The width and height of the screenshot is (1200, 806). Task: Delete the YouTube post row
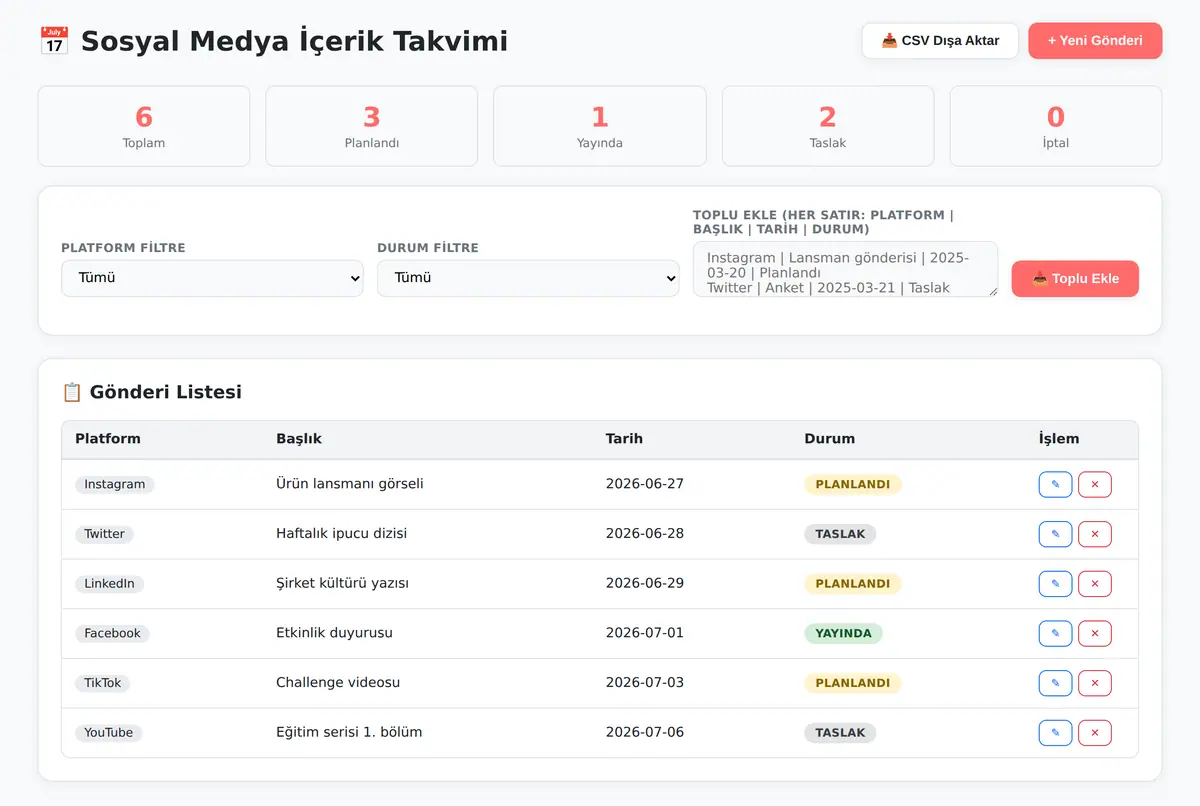1095,733
